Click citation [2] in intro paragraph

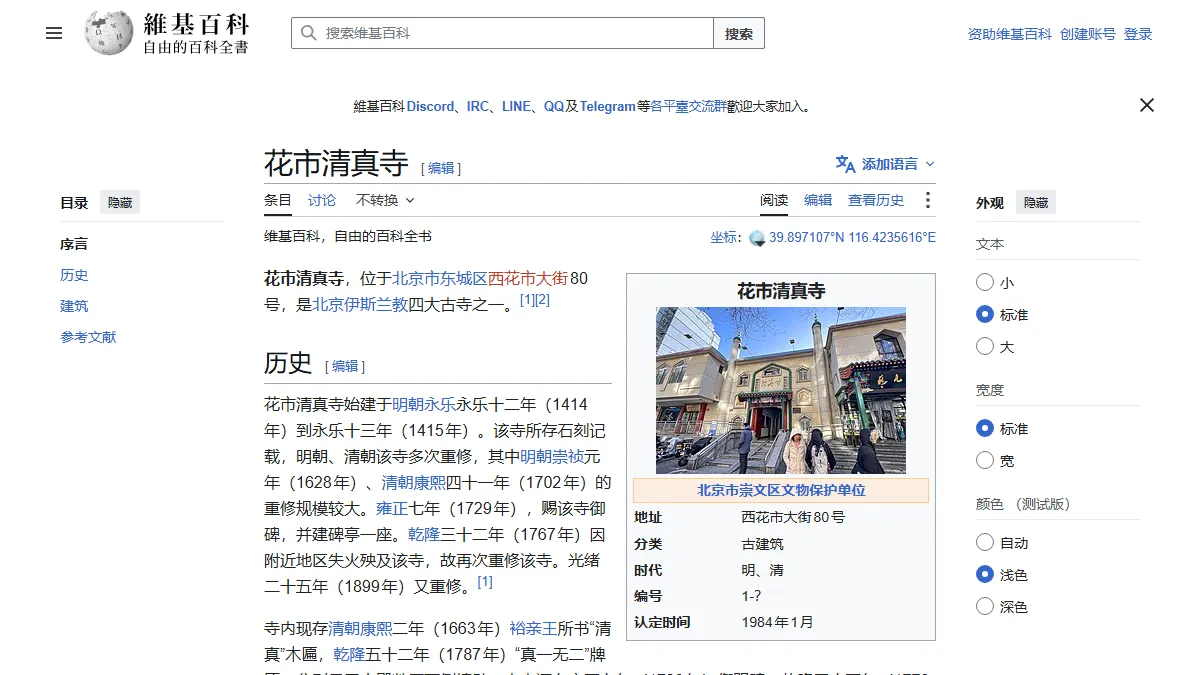(543, 300)
